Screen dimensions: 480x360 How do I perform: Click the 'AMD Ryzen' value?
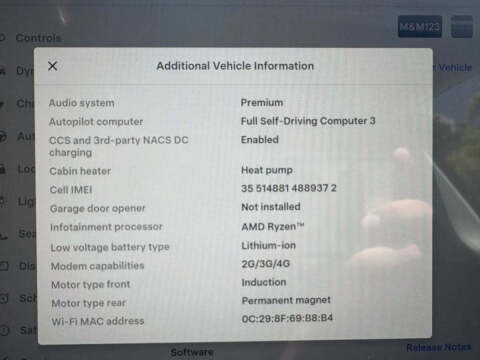pos(273,226)
